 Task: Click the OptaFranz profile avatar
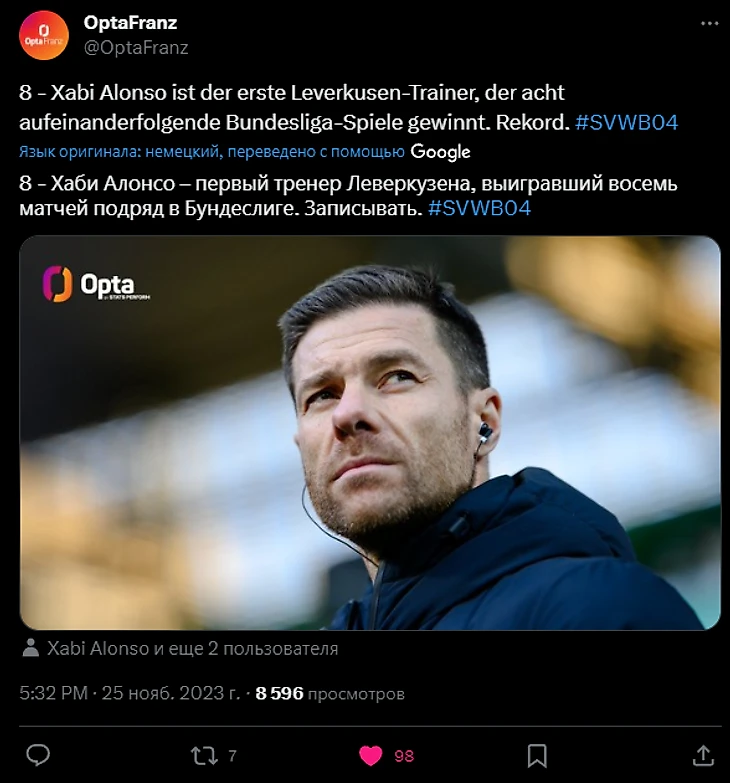tap(44, 34)
